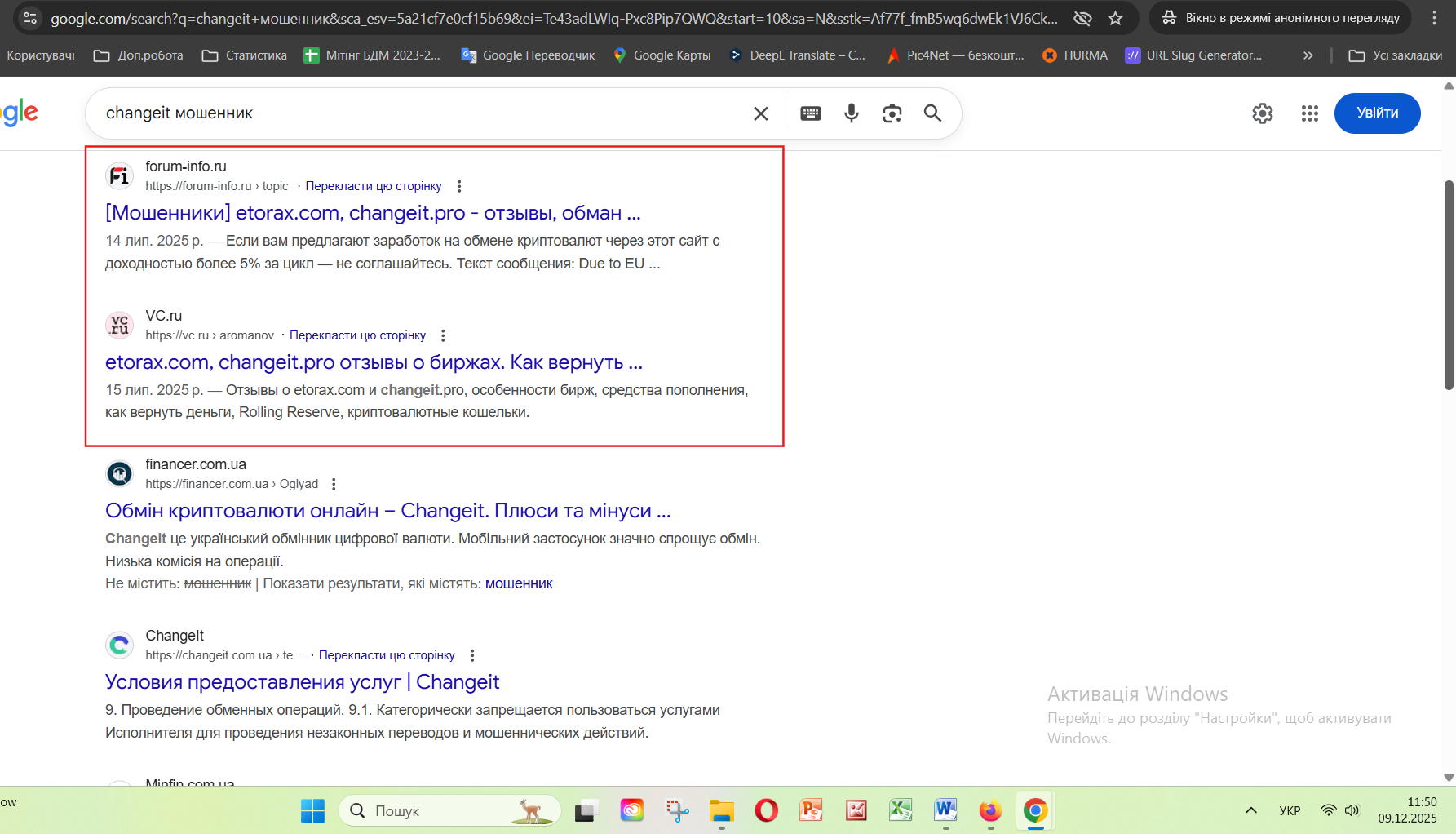1456x834 pixels.
Task: Click the Windows taskbar Пошук search box
Action: (x=449, y=810)
